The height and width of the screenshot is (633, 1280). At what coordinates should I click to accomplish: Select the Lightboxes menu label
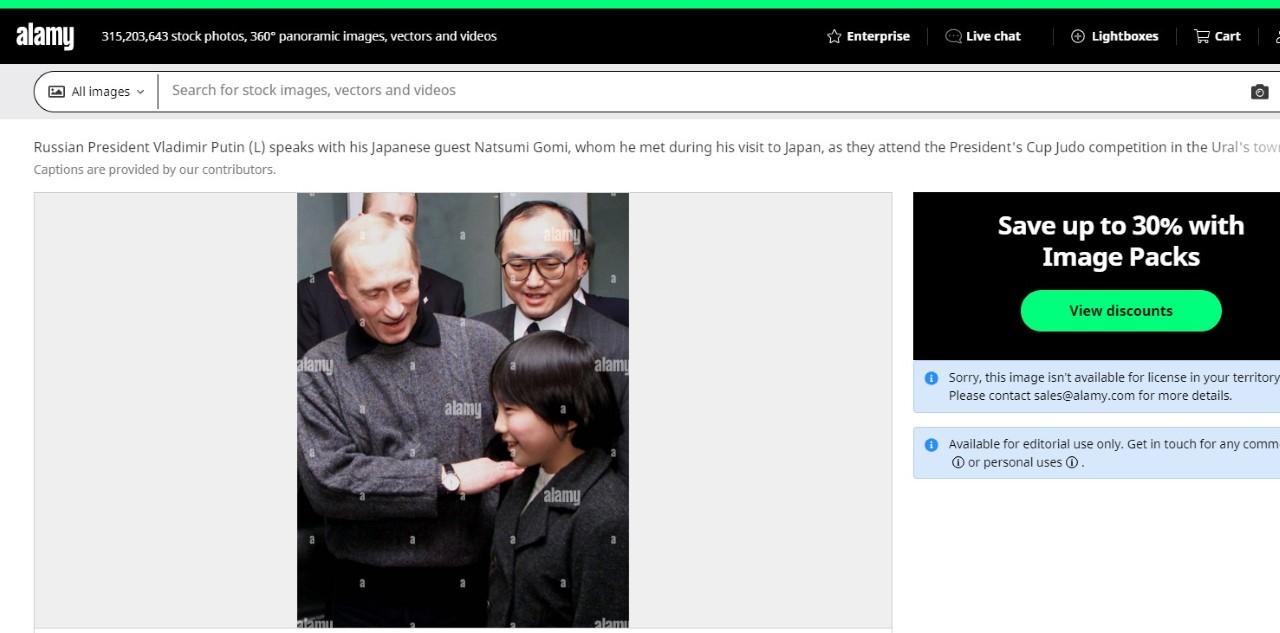pyautogui.click(x=1124, y=37)
